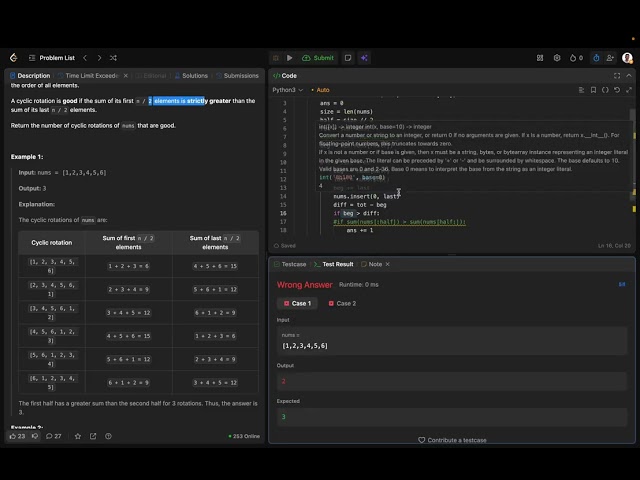640x480 pixels.
Task: Share the problem via share icon
Action: tap(93, 436)
